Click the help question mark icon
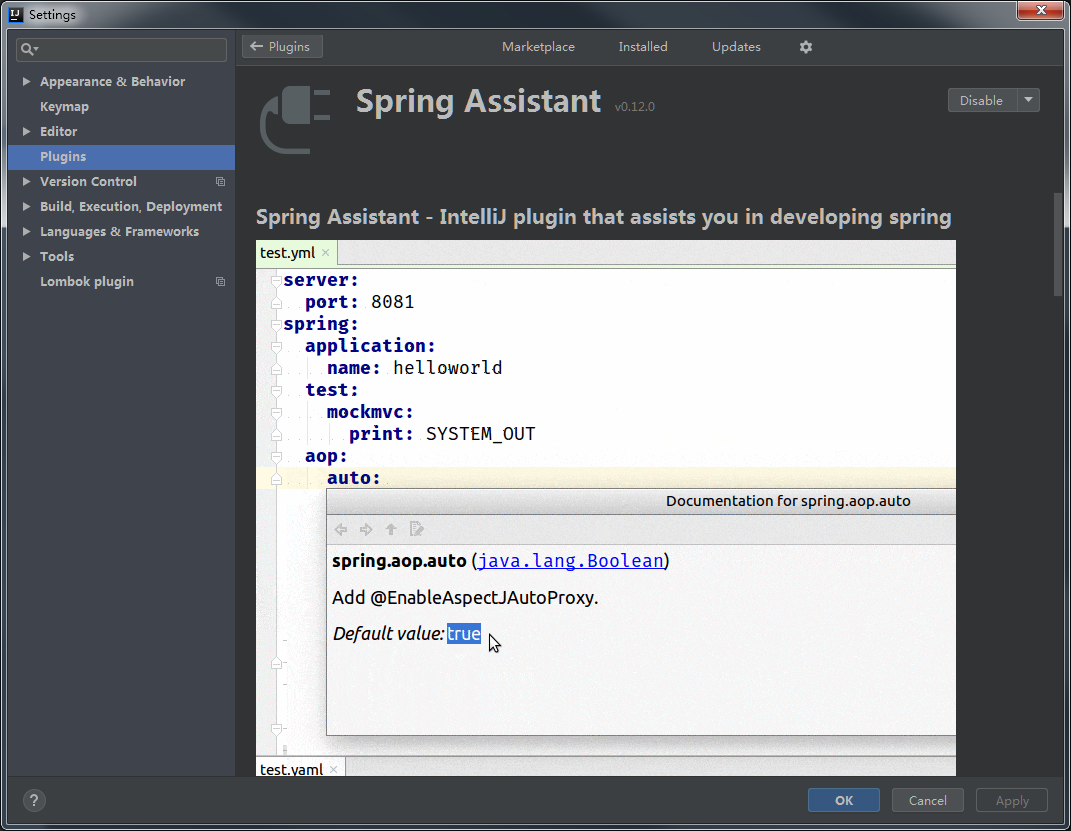 coord(34,800)
